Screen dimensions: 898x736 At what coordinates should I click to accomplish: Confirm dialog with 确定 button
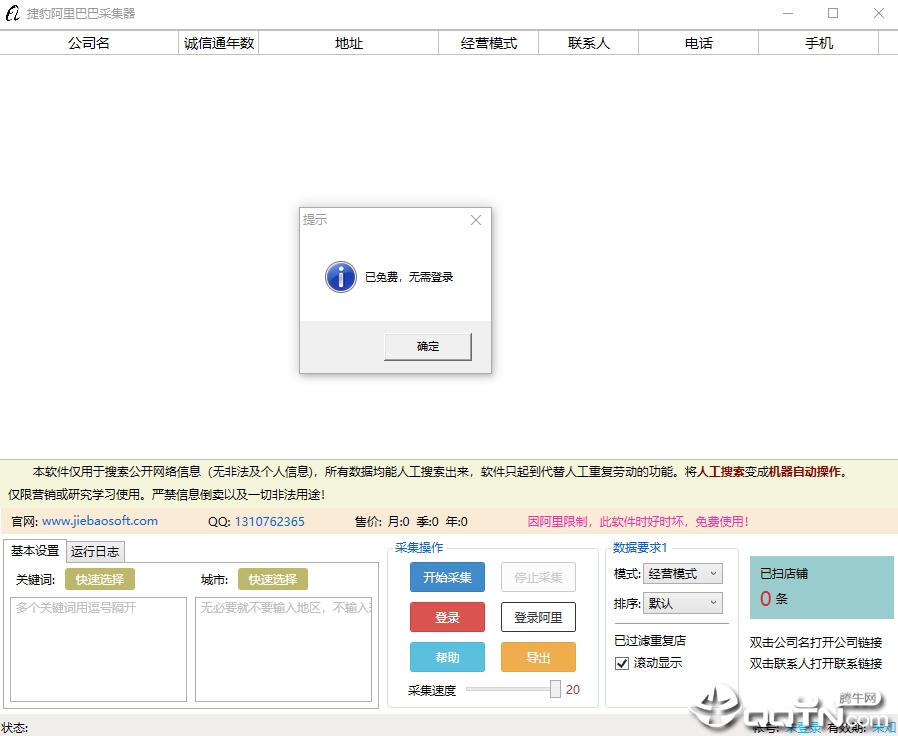pos(428,347)
